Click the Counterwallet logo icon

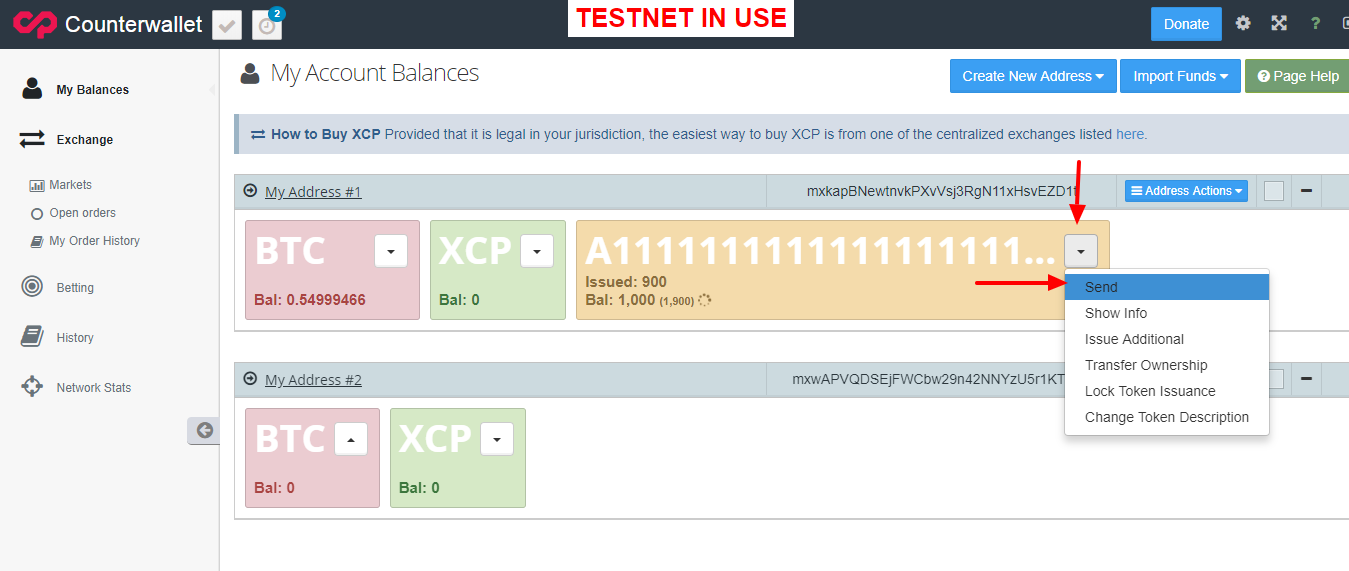[x=35, y=24]
